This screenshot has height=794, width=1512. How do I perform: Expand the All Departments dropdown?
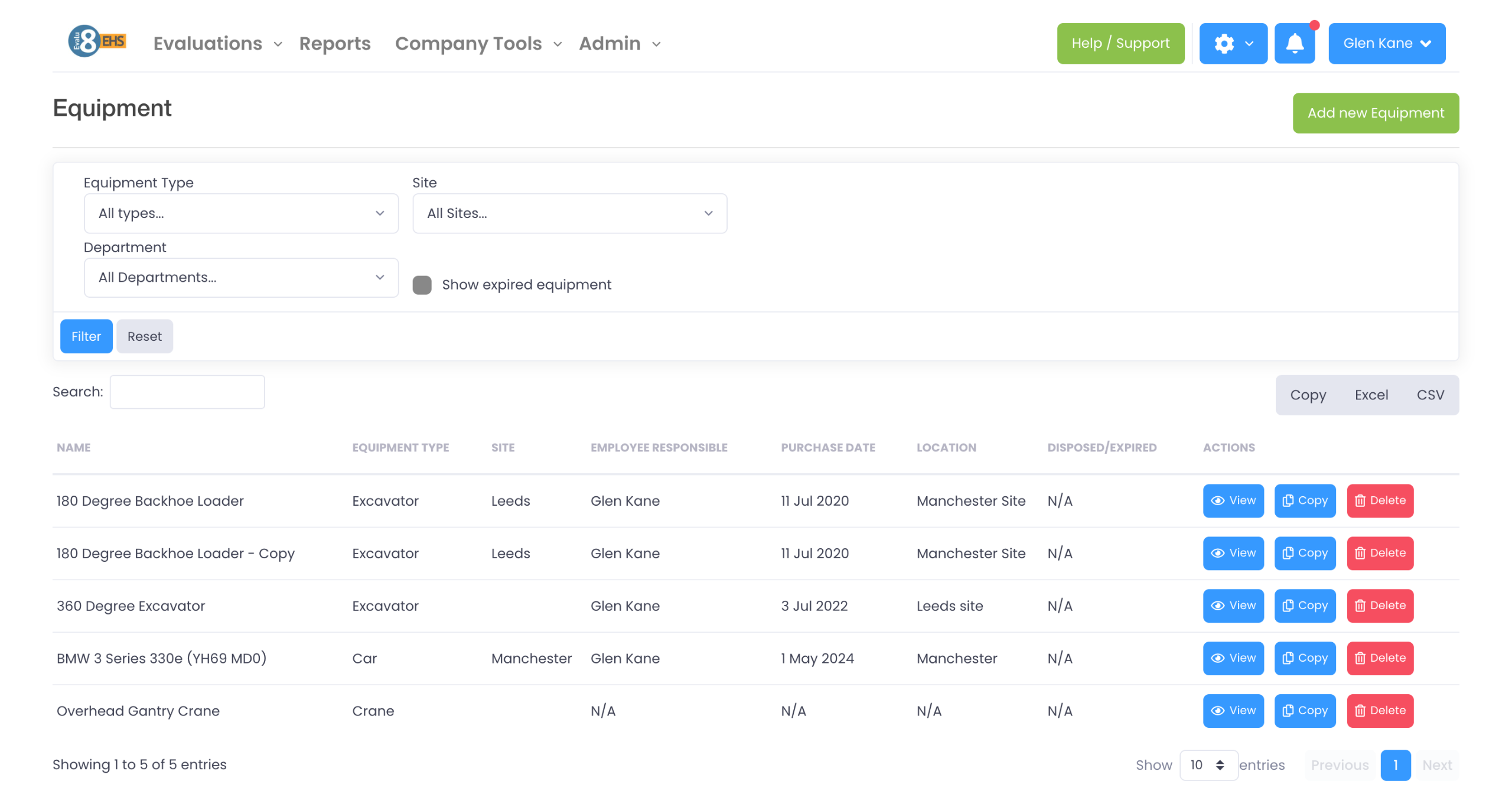tap(241, 278)
